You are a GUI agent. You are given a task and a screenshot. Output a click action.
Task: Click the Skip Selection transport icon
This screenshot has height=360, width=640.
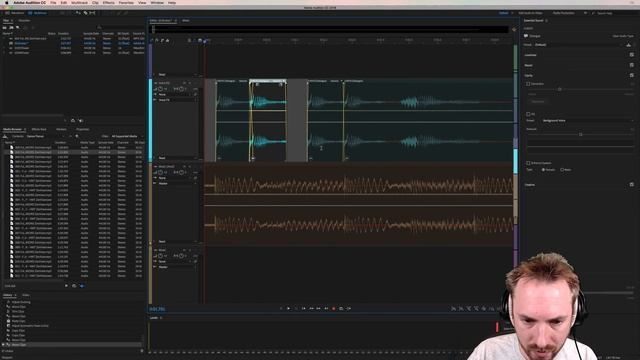pyautogui.click(x=349, y=309)
